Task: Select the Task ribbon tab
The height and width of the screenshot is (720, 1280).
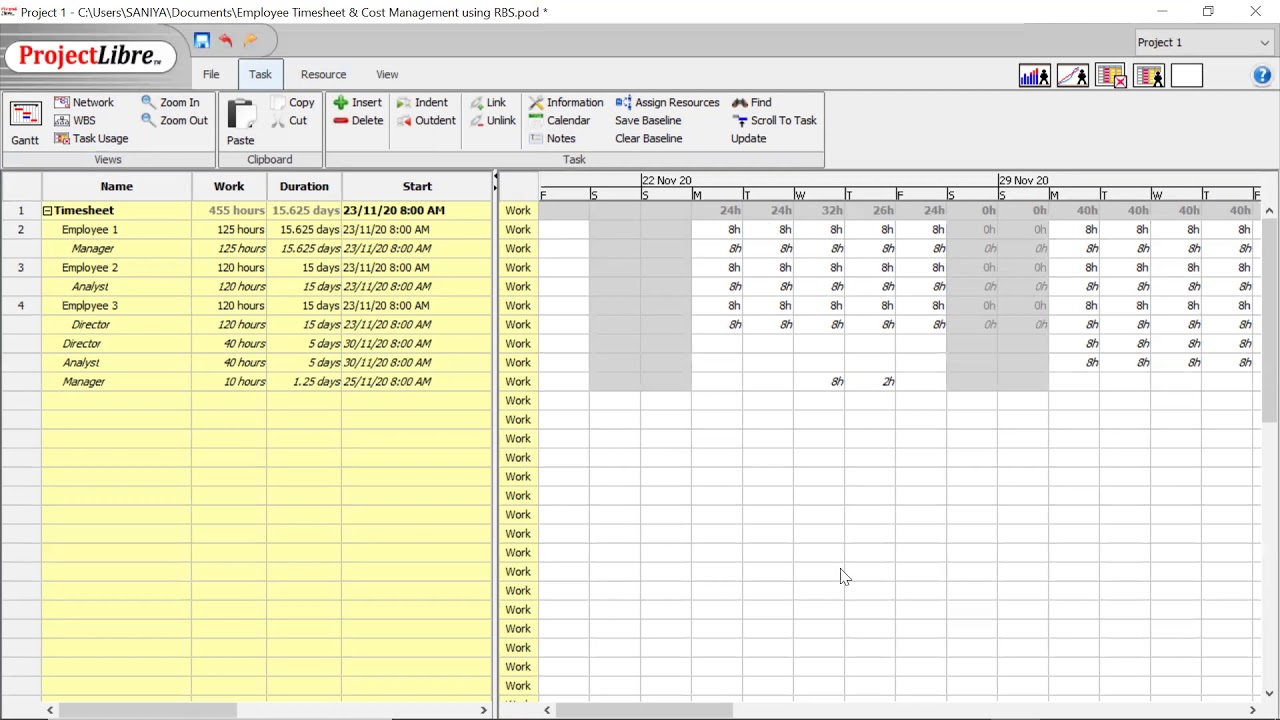Action: click(x=260, y=74)
